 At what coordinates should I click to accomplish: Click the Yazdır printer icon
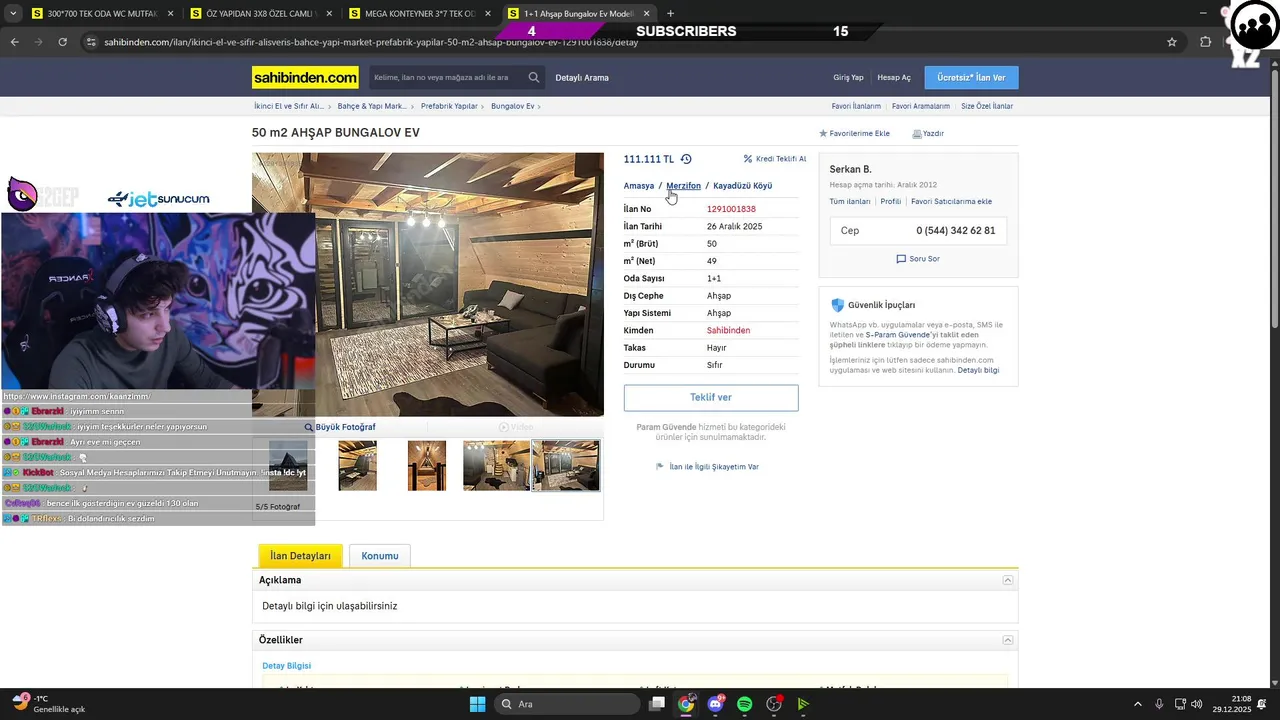click(917, 133)
